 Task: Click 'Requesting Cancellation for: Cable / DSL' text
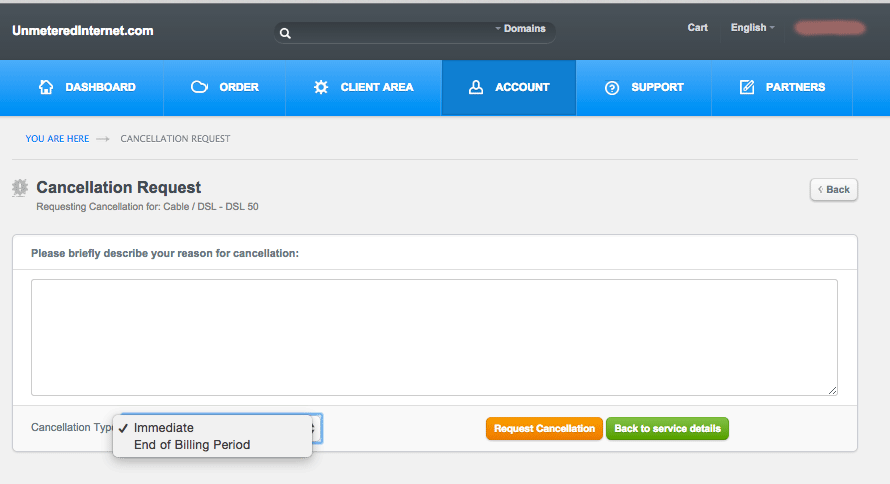pyautogui.click(x=147, y=207)
